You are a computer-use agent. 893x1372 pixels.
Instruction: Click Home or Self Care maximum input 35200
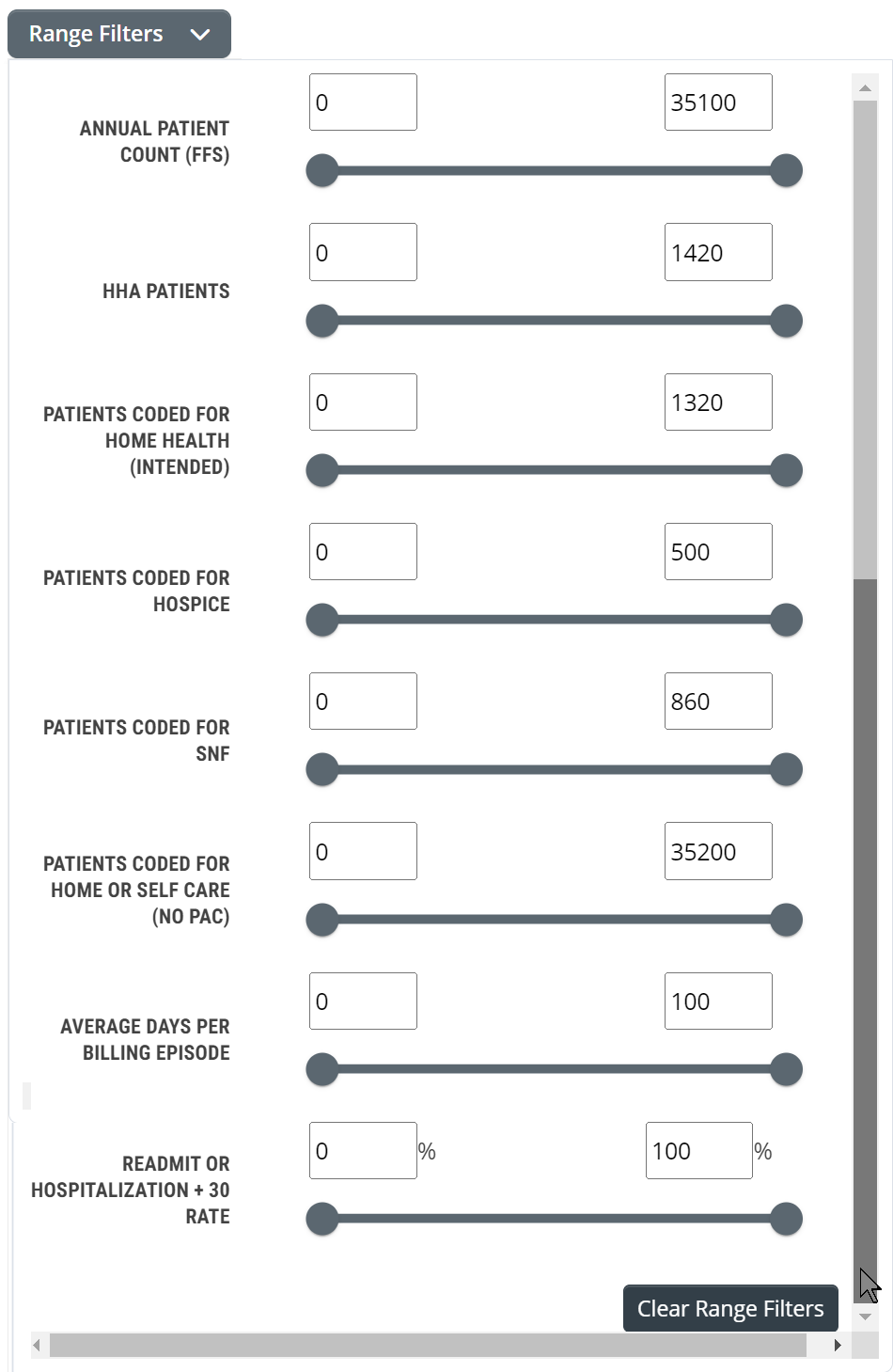[x=717, y=851]
